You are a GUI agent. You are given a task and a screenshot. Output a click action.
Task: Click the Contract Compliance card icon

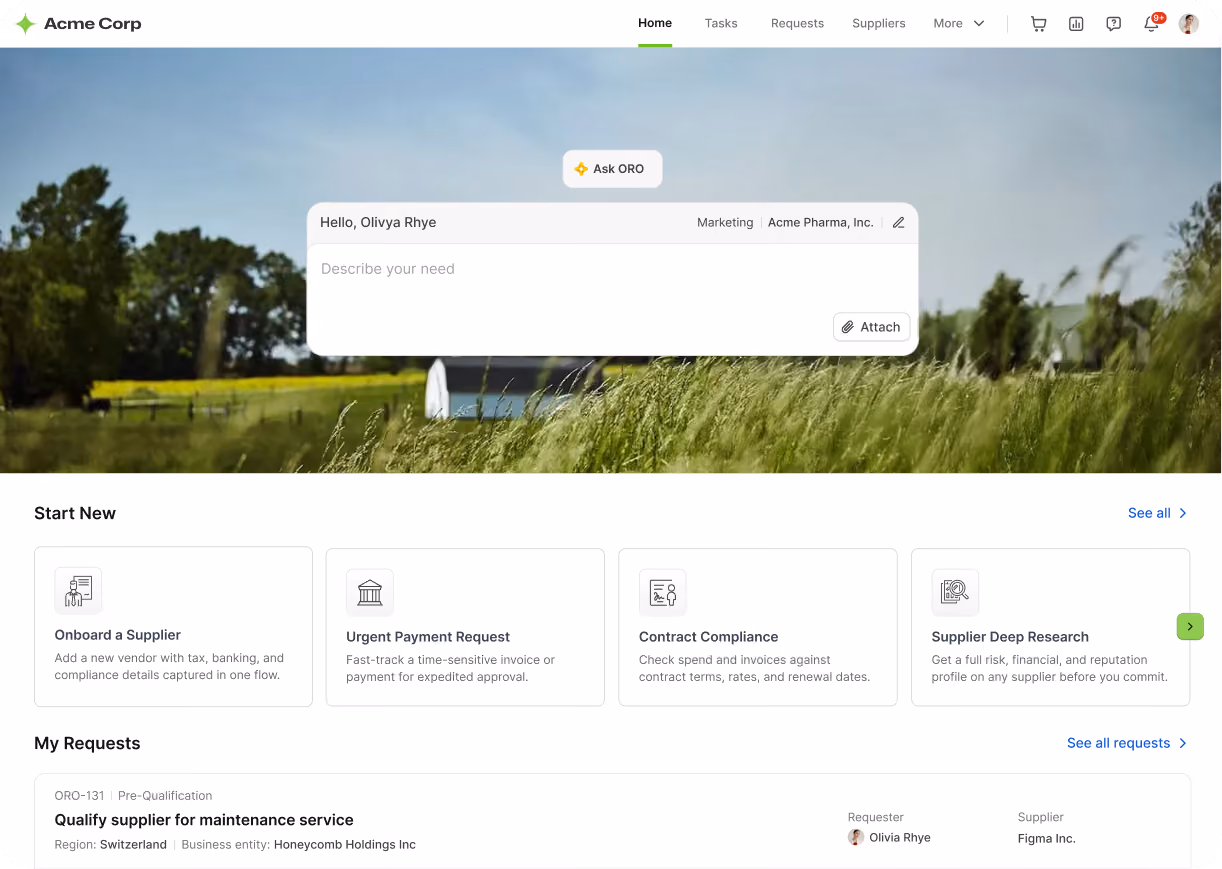(x=663, y=593)
